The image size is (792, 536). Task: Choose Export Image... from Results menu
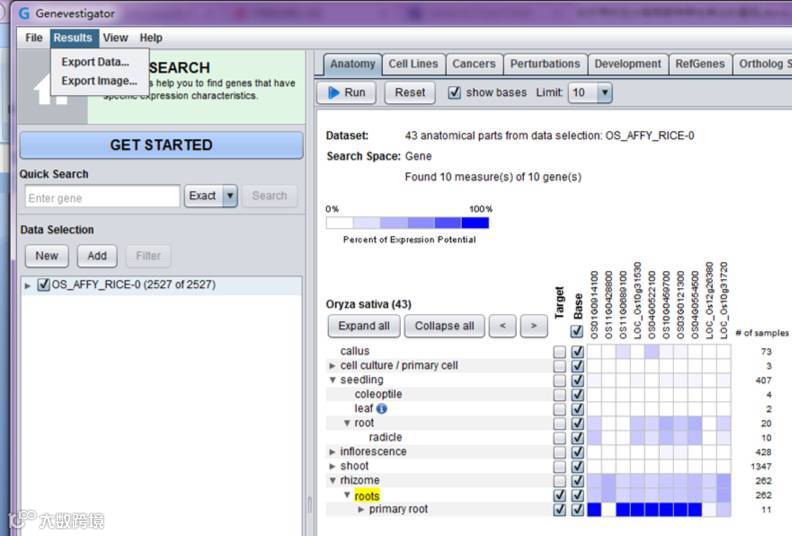[99, 81]
